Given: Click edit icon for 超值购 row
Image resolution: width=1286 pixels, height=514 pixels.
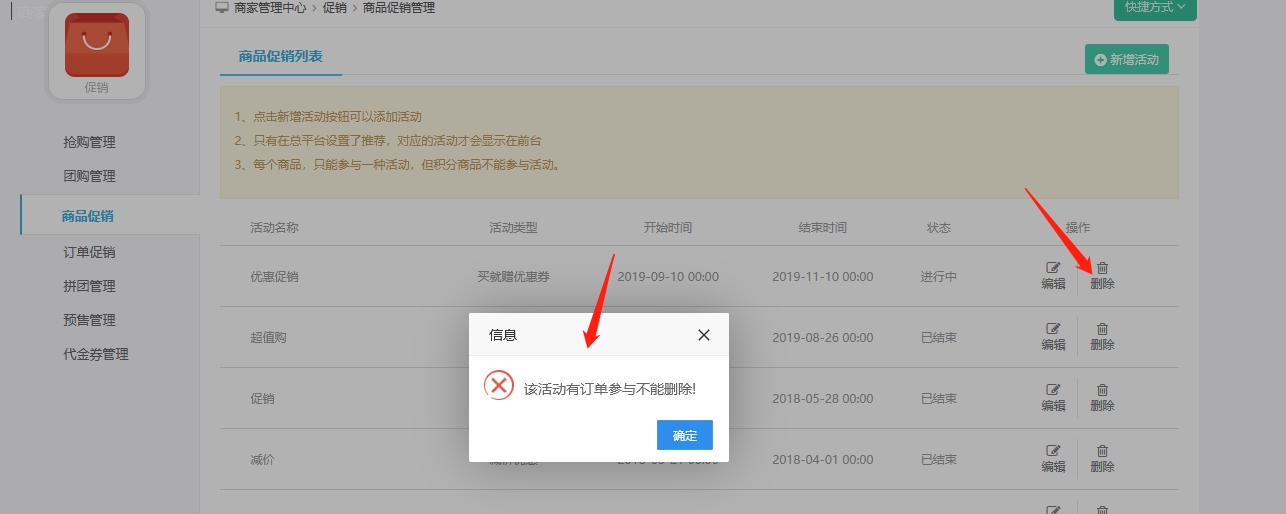Looking at the screenshot, I should click(1053, 329).
